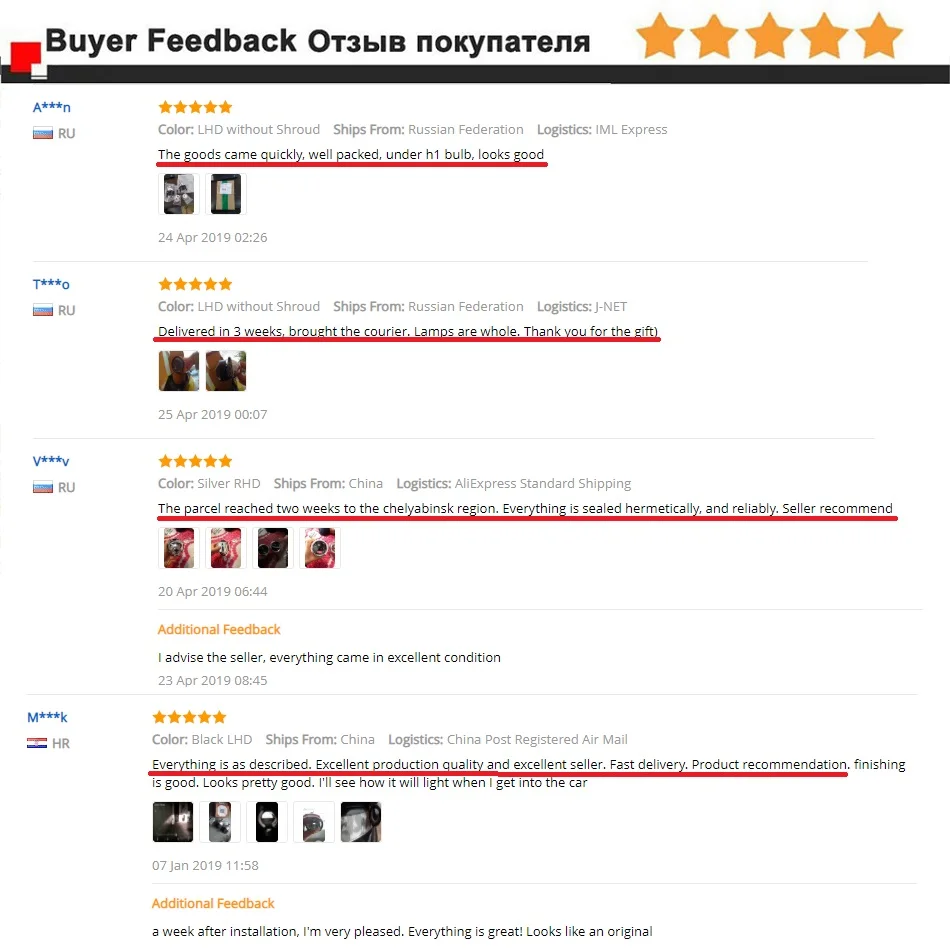
Task: Open the first photo in T***o's review
Action: 179,371
